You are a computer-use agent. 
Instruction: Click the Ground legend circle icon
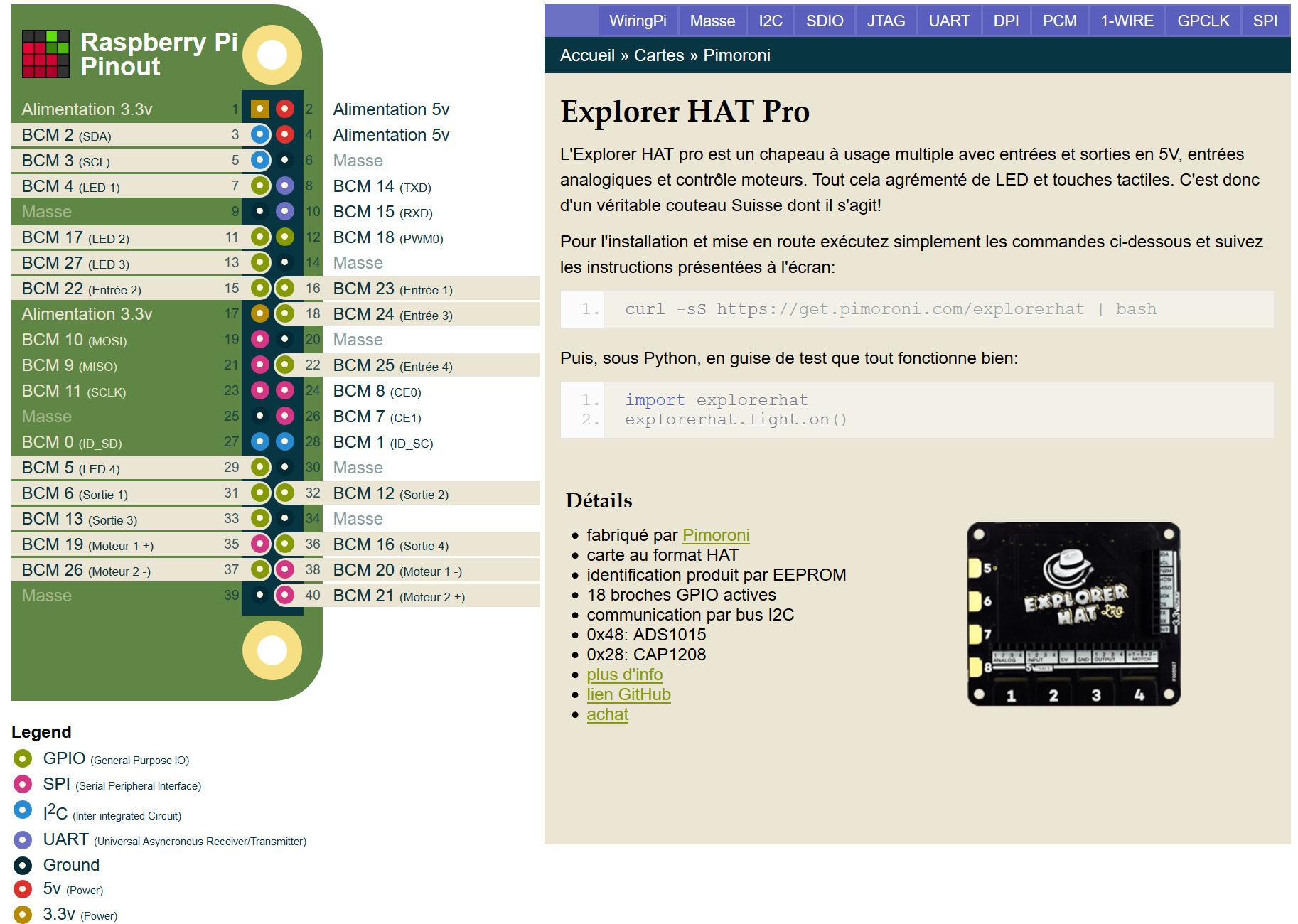(23, 865)
